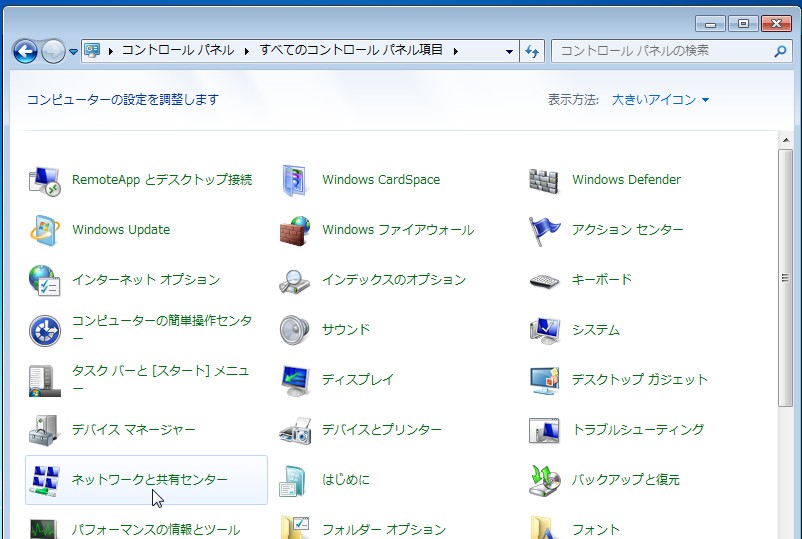The width and height of the screenshot is (802, 539).
Task: Open the デスクトップ ガジェット icon
Action: (544, 380)
